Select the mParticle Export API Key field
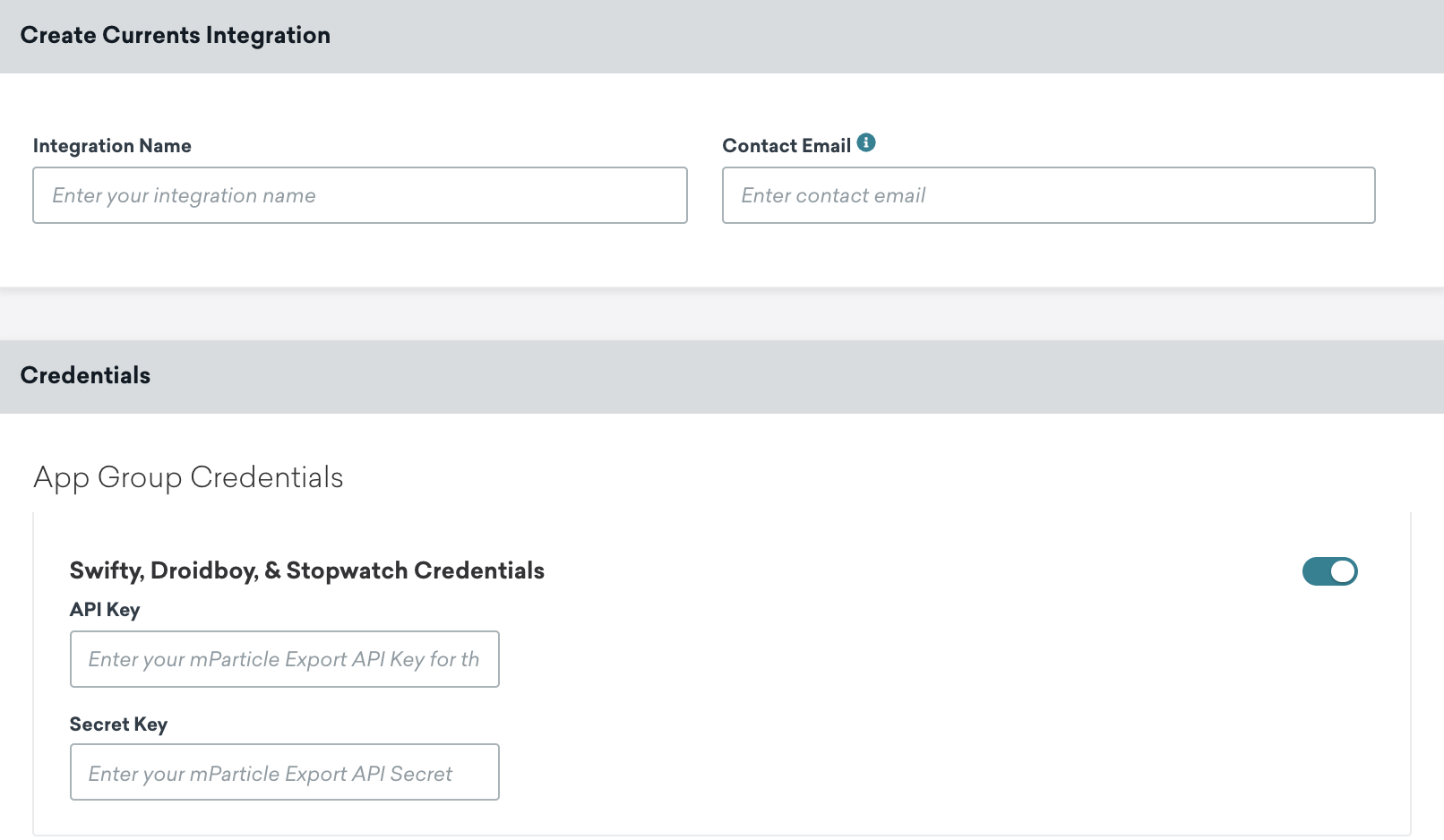The width and height of the screenshot is (1444, 840). point(284,659)
